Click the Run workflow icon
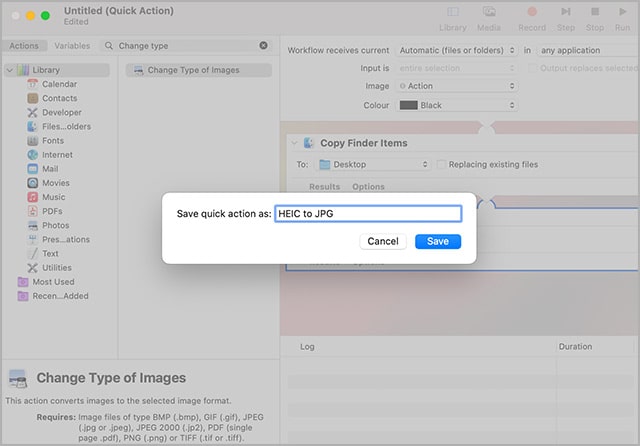The height and width of the screenshot is (446, 640). point(622,13)
